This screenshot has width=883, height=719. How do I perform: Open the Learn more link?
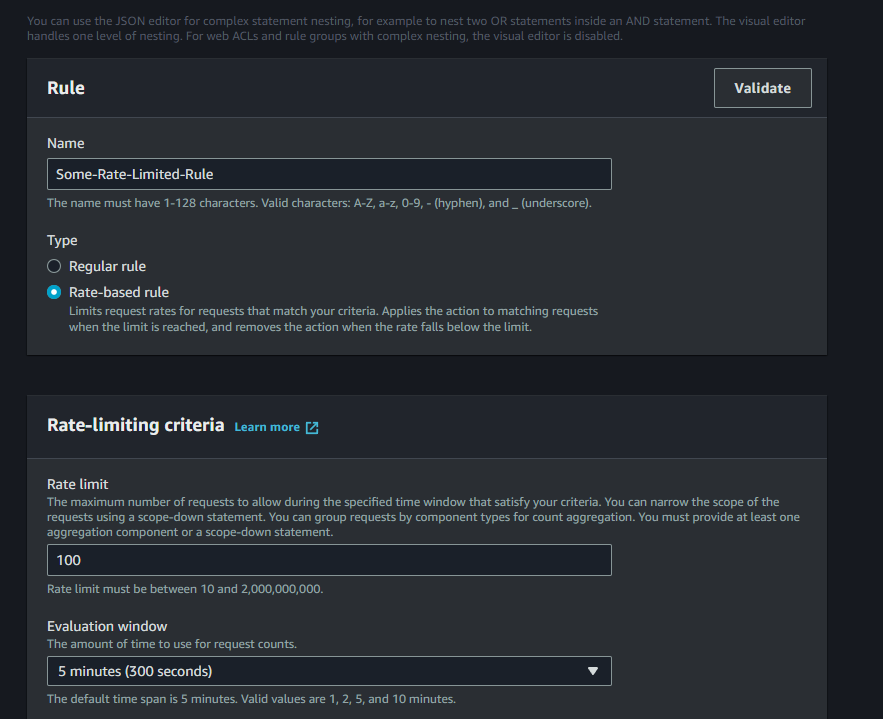pos(267,427)
